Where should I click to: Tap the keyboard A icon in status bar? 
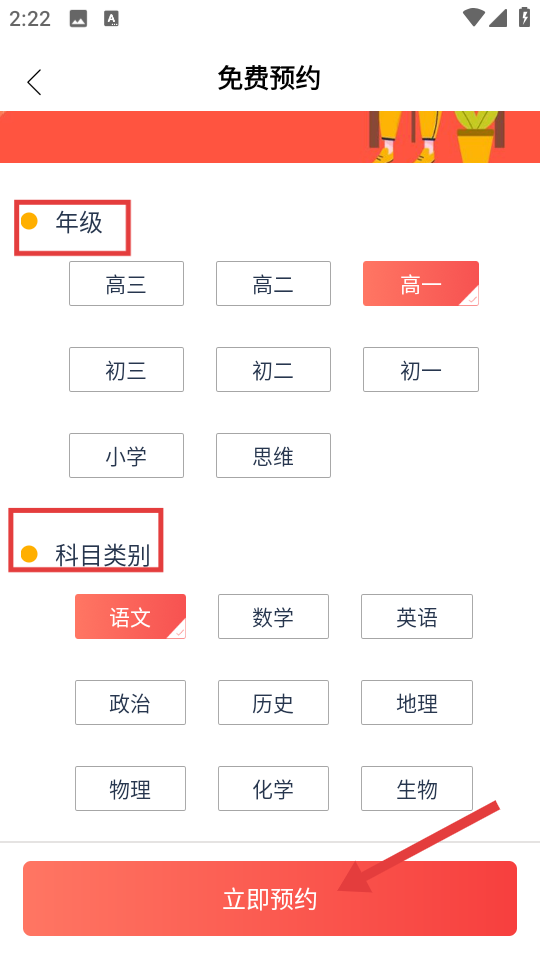coord(111,19)
